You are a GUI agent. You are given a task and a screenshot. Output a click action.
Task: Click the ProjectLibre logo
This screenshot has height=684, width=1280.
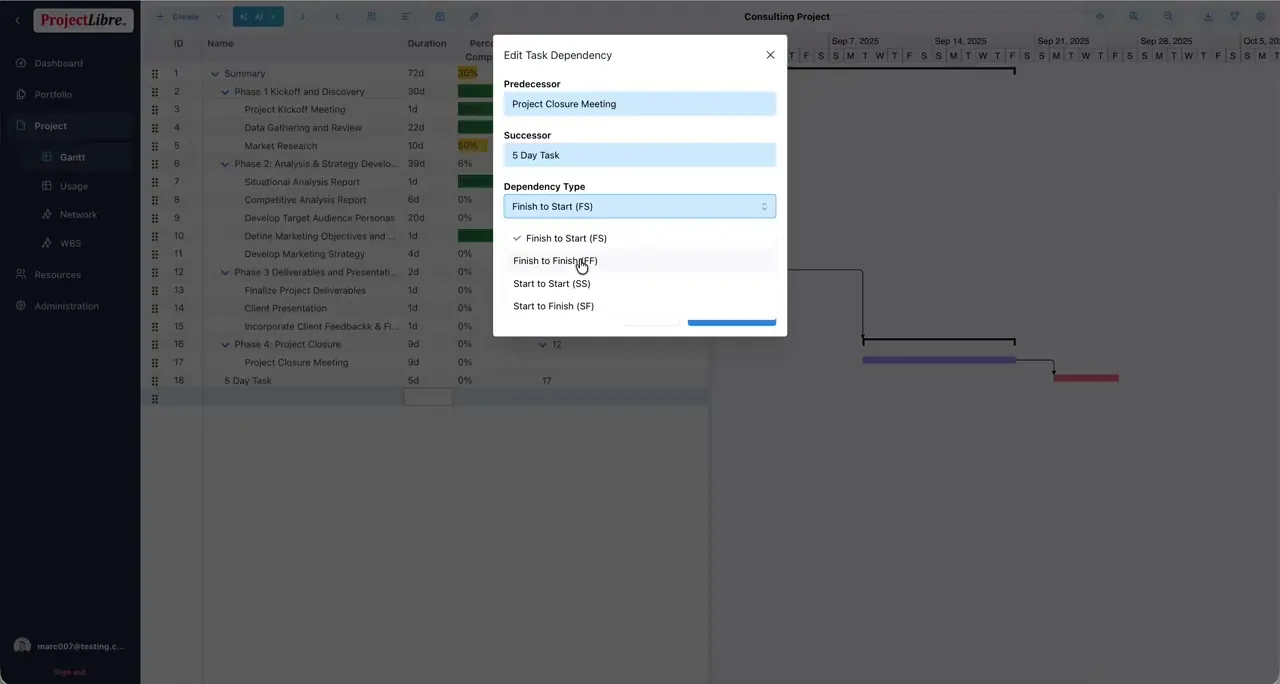[x=83, y=20]
